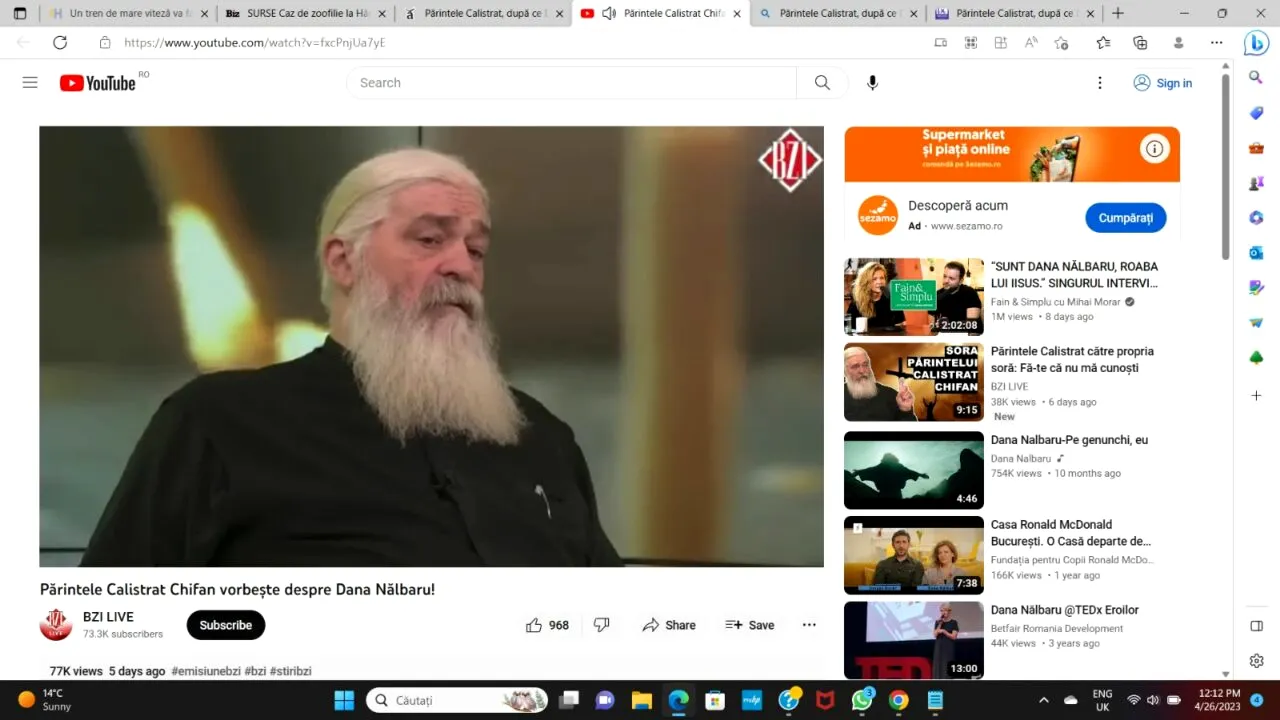Click the Cumpărați ad button
Image resolution: width=1280 pixels, height=720 pixels.
click(1125, 218)
